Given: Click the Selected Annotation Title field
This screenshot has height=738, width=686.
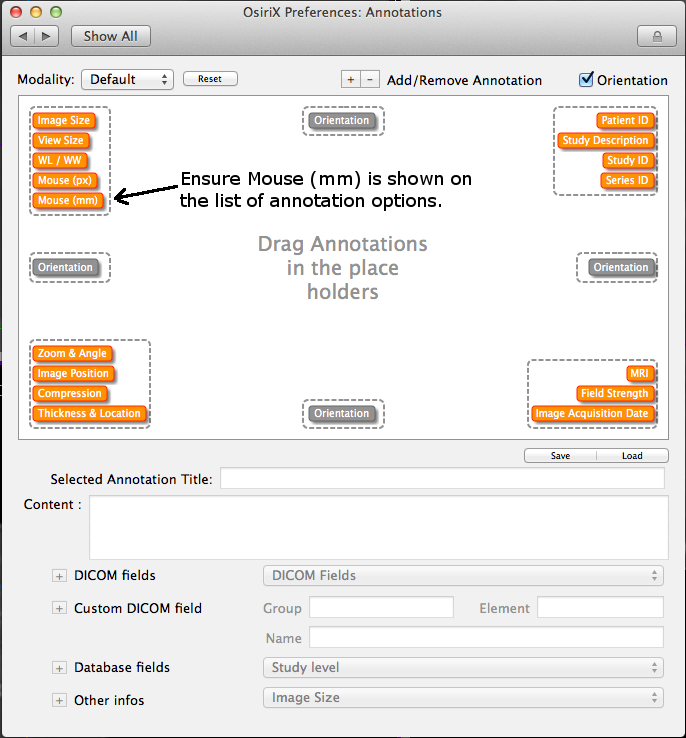Looking at the screenshot, I should [x=442, y=478].
